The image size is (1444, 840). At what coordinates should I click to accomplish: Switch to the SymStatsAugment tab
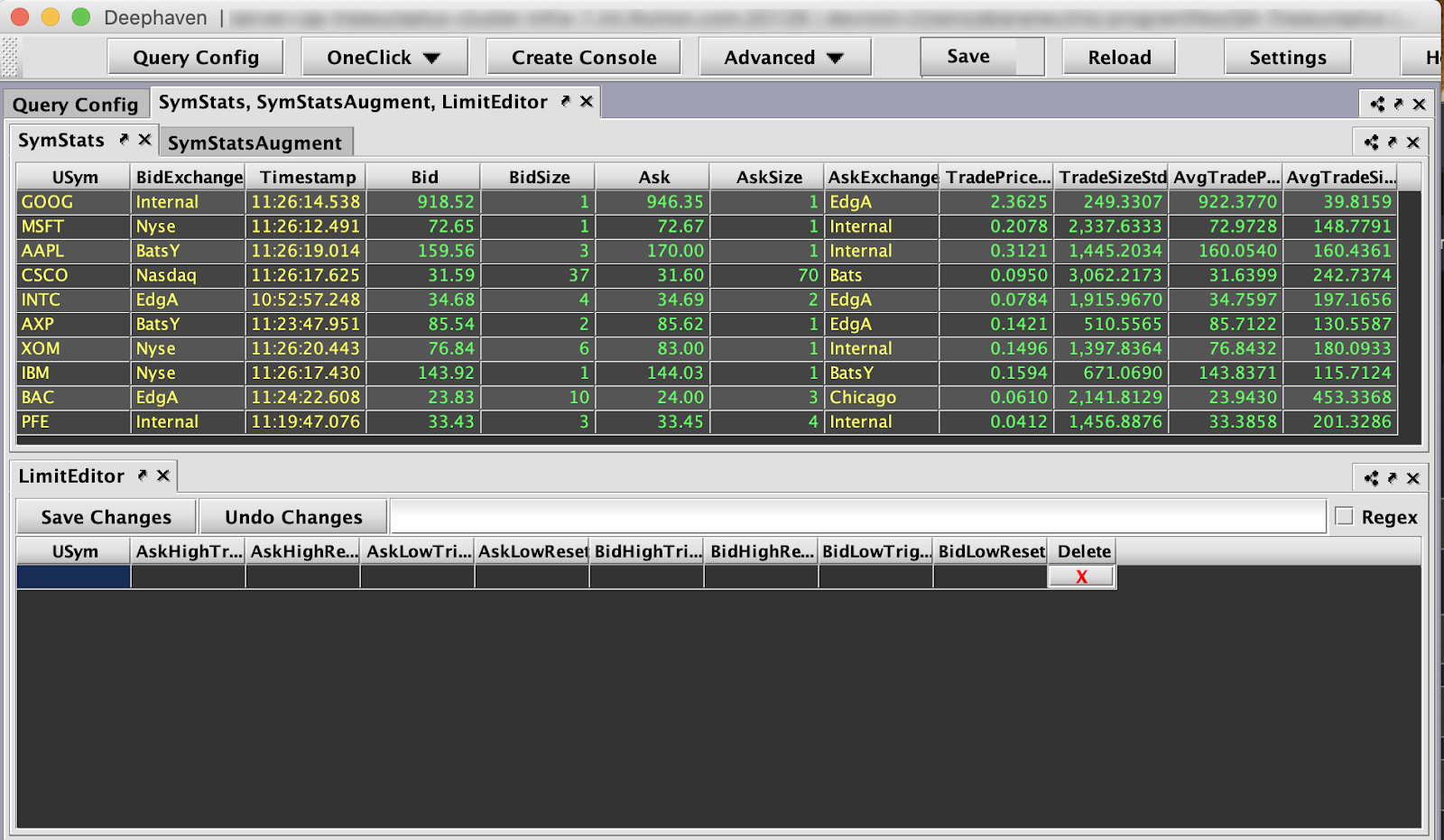255,143
